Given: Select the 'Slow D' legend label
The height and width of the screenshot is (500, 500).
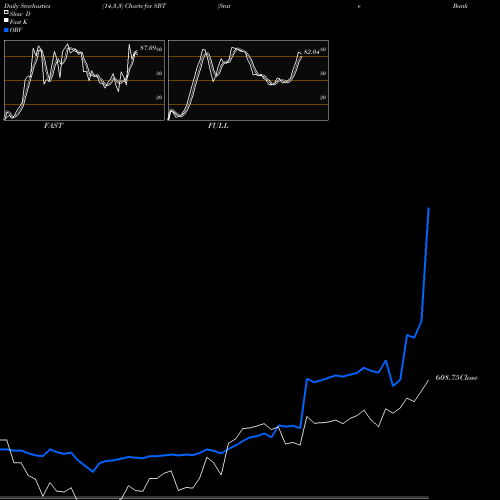Looking at the screenshot, I should tap(20, 14).
